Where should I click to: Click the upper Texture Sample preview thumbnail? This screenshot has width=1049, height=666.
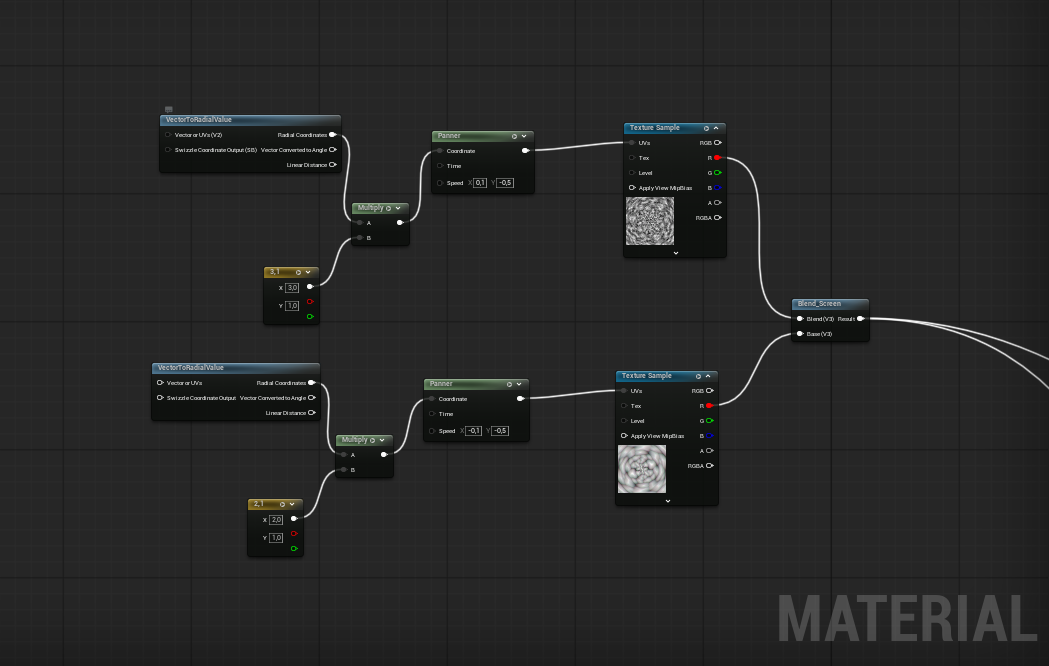coord(650,221)
